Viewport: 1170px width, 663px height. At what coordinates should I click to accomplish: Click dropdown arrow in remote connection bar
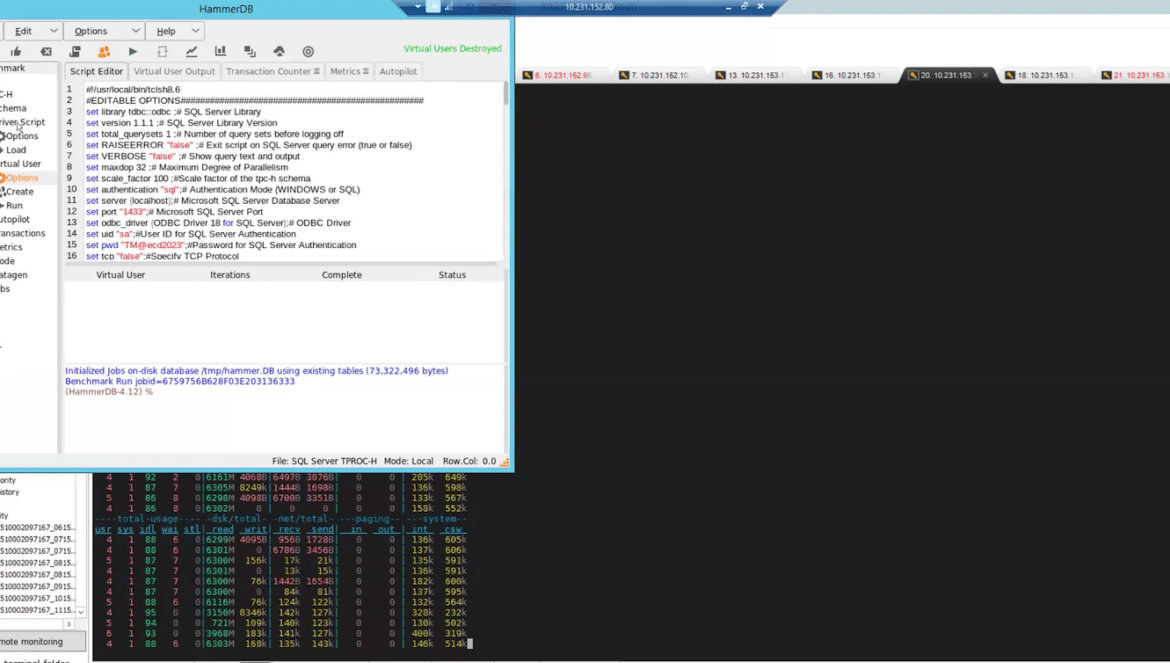tap(418, 7)
